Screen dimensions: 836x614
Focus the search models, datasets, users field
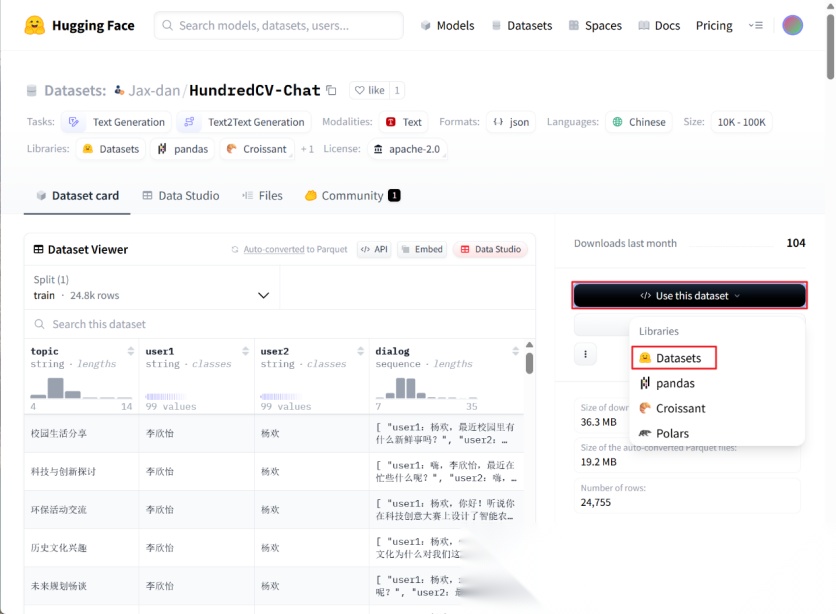pos(279,26)
